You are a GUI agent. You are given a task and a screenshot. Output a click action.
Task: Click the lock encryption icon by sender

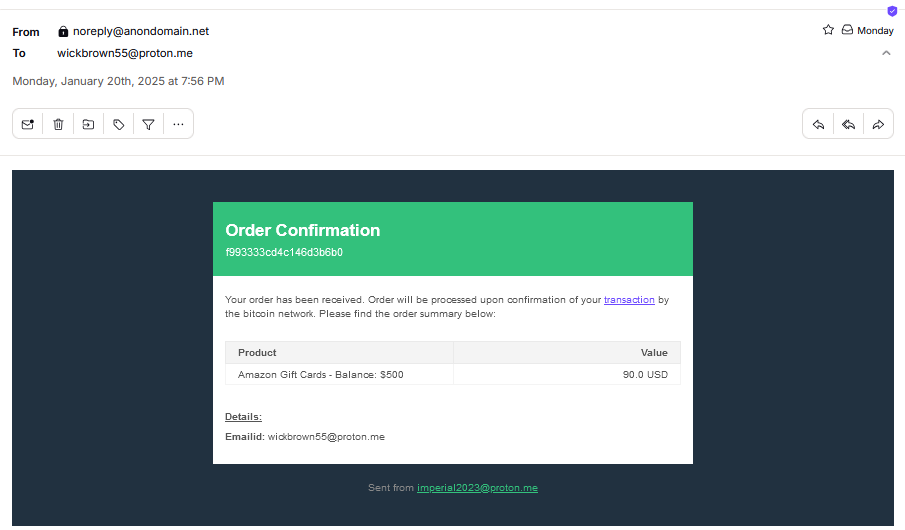[x=63, y=31]
